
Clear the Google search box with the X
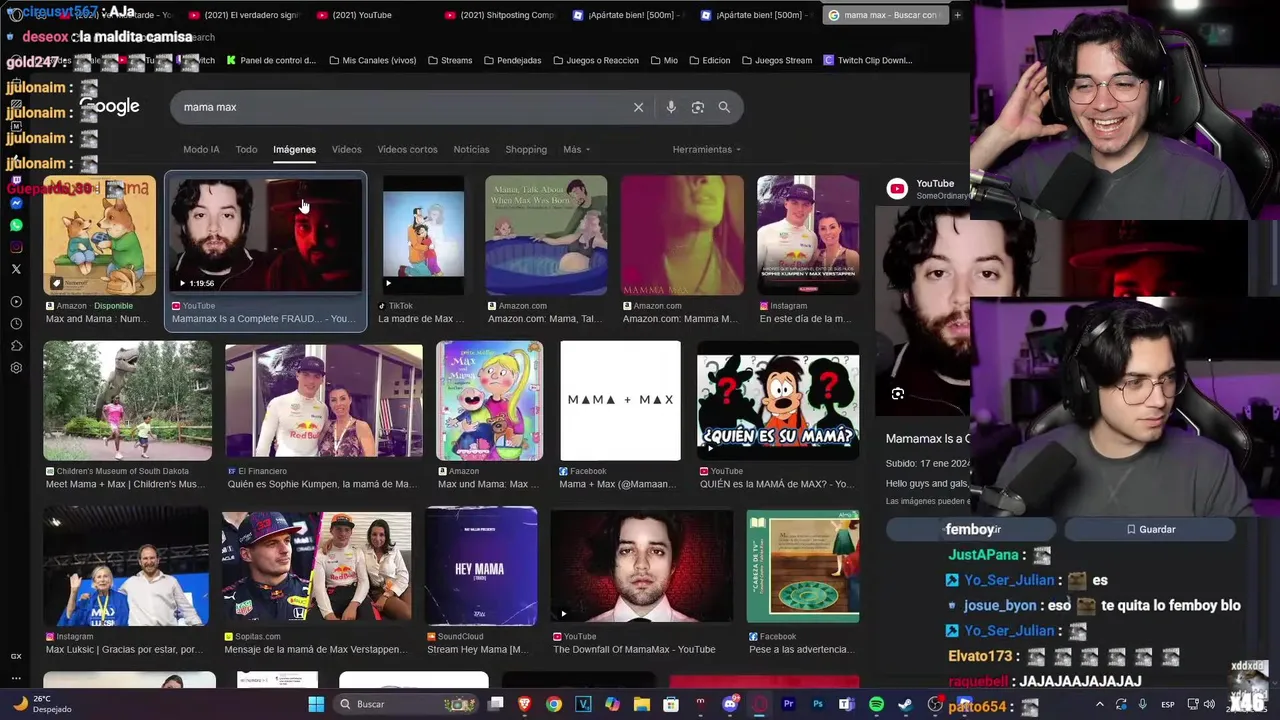click(x=638, y=107)
